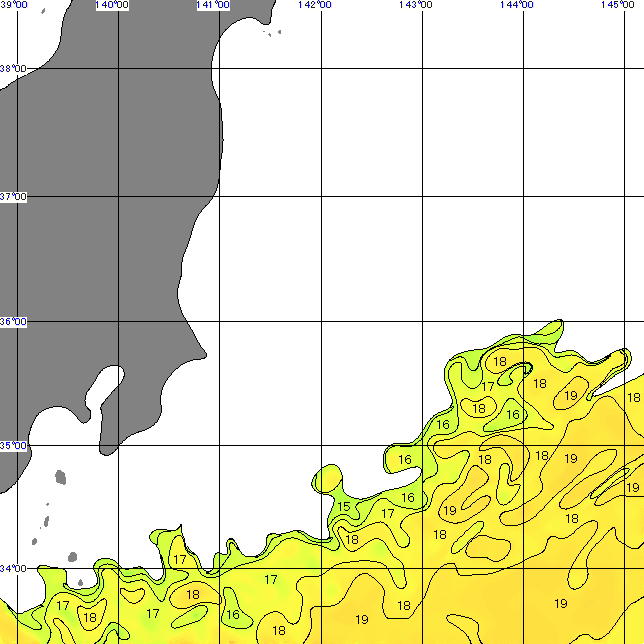Click the 36°00 latitude label
This screenshot has width=644, height=644.
tap(13, 322)
